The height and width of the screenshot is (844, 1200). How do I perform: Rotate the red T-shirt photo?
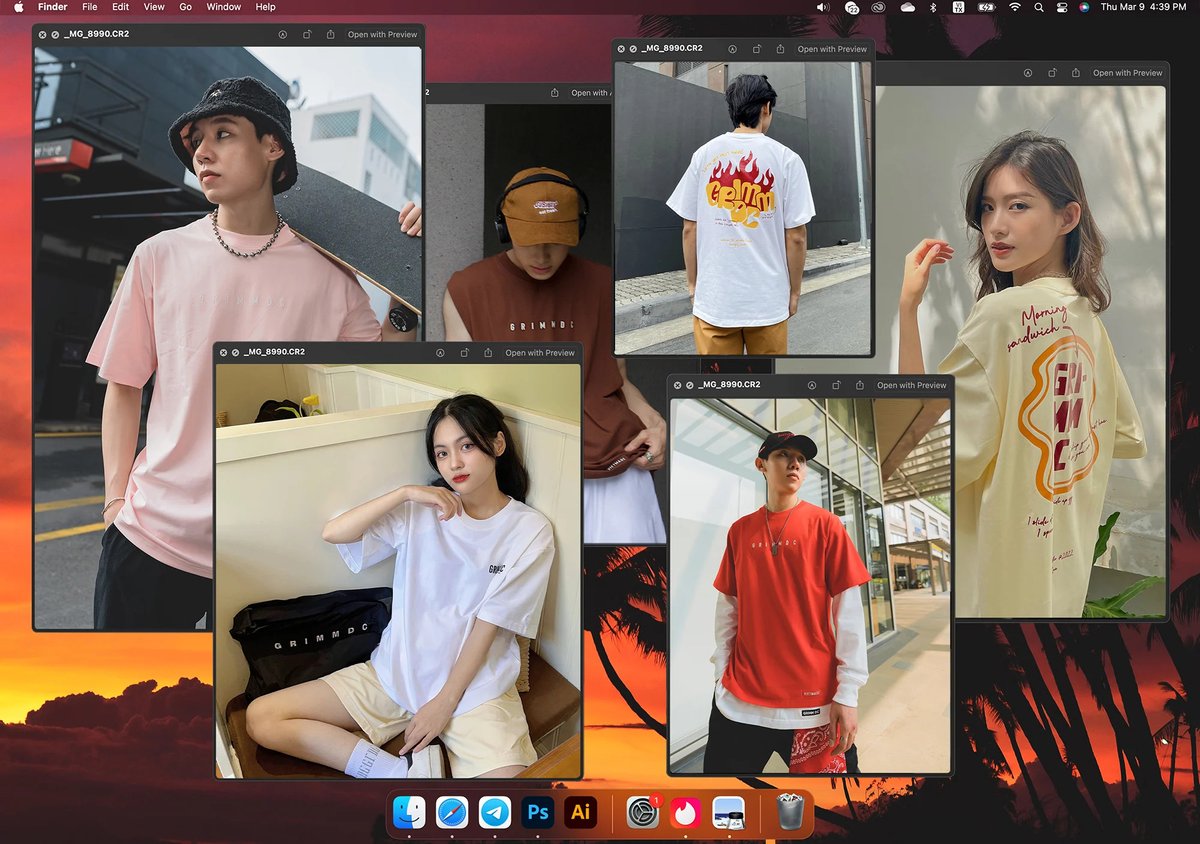coord(836,385)
